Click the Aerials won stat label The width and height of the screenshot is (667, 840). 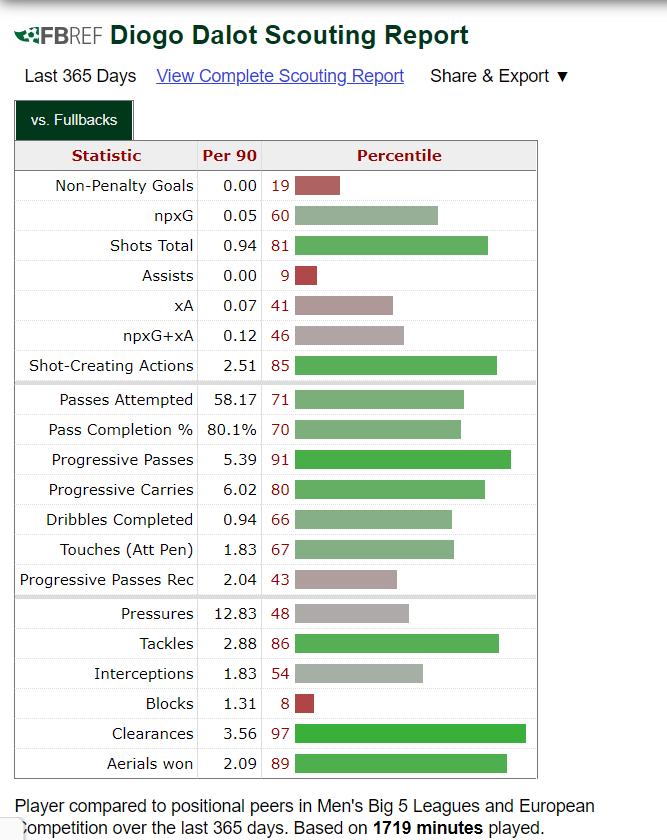(150, 764)
